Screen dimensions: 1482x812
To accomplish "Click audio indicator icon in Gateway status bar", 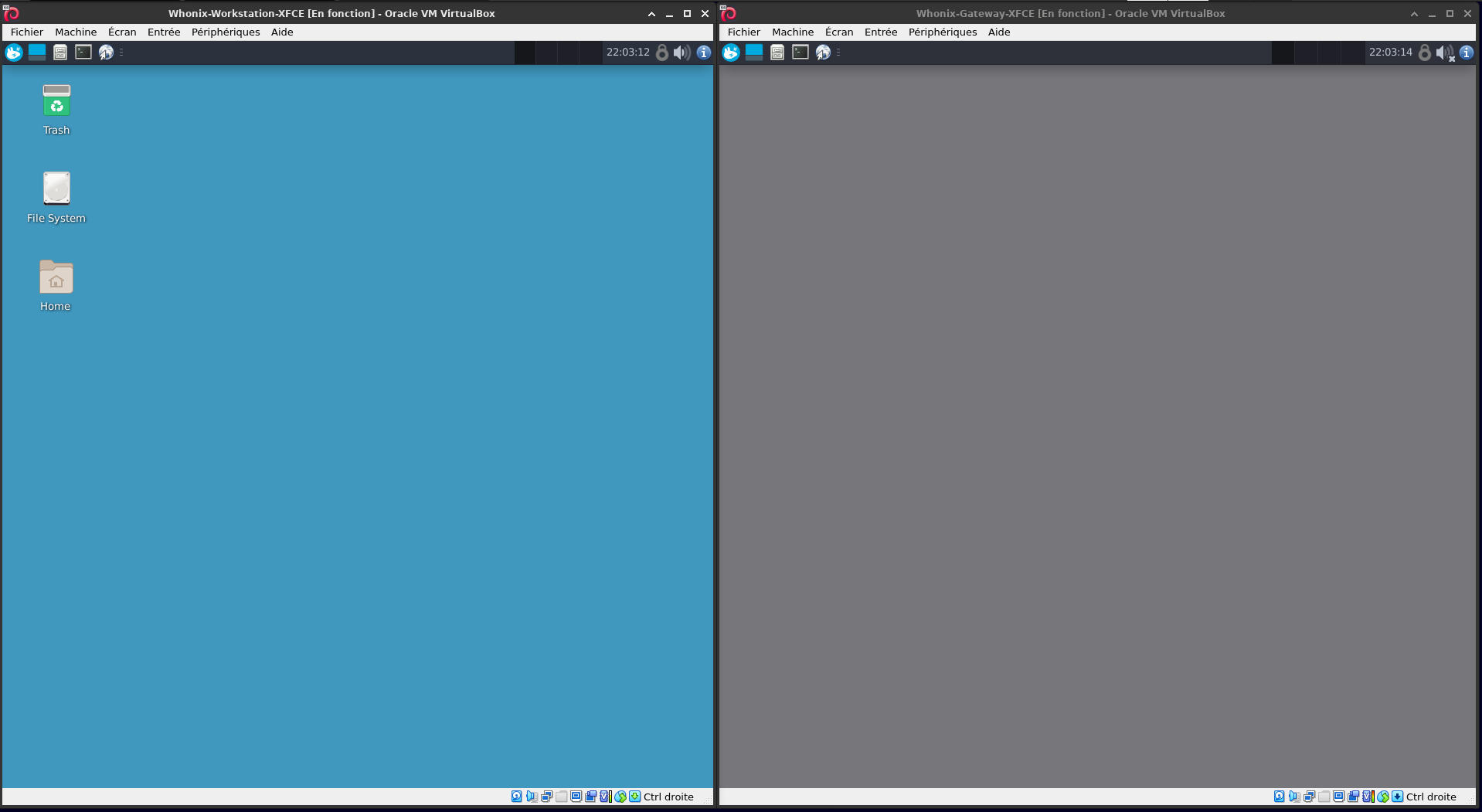I will [1294, 797].
